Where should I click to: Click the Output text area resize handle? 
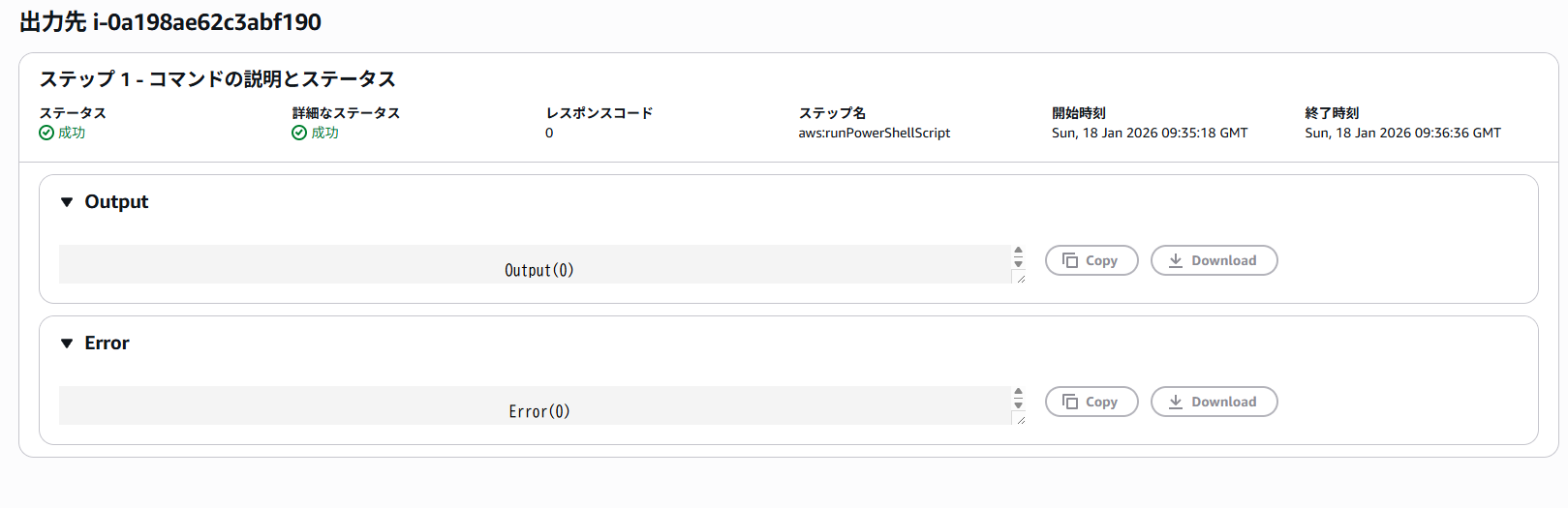point(1020,279)
